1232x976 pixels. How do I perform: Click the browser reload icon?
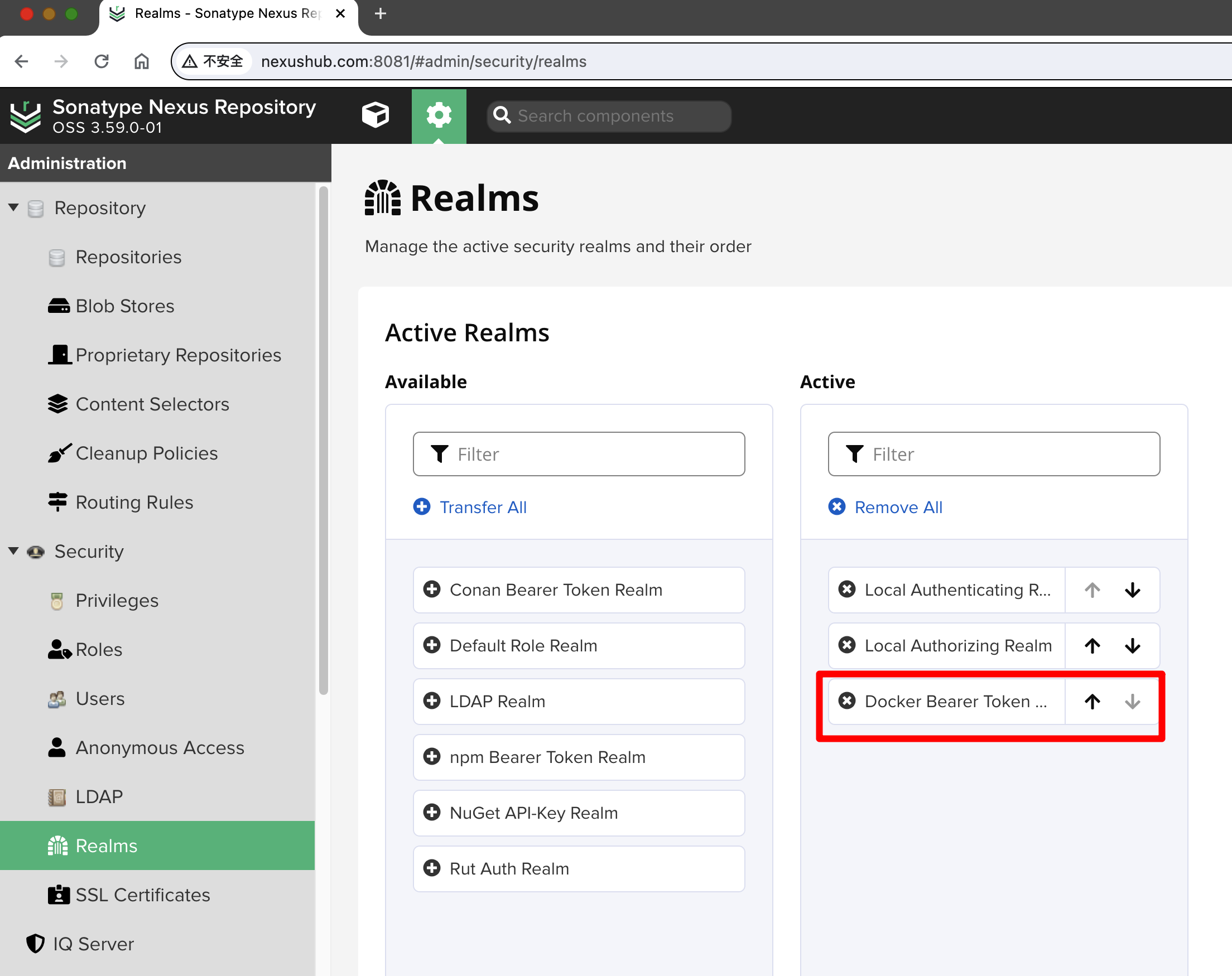pos(102,61)
